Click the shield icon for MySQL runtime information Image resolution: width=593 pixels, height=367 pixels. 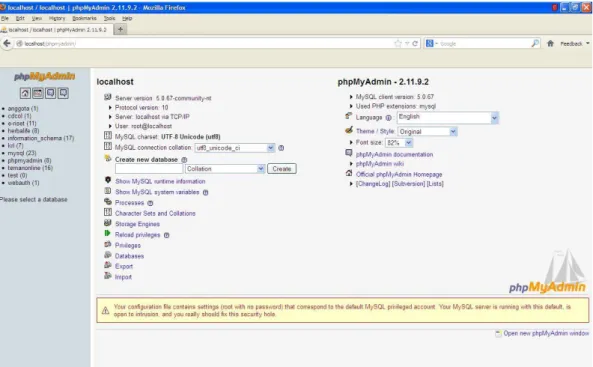tap(108, 180)
